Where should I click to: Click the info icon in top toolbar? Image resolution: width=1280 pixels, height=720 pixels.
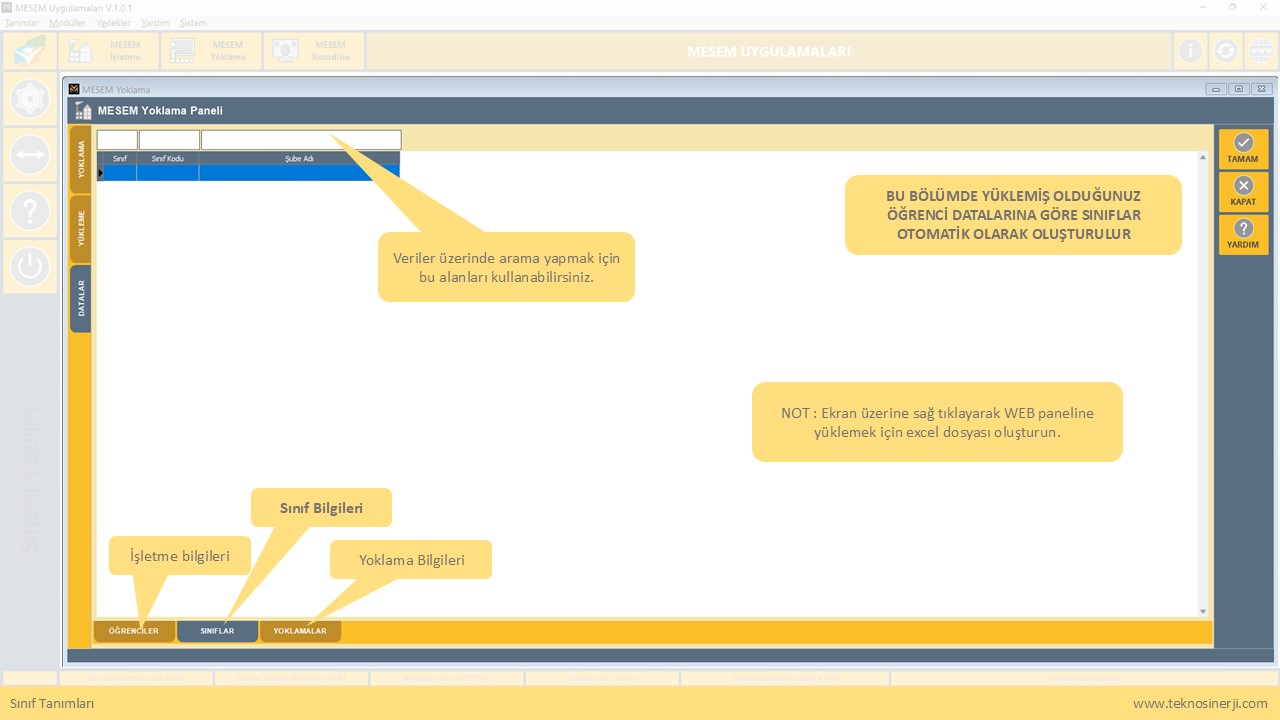coord(1190,51)
